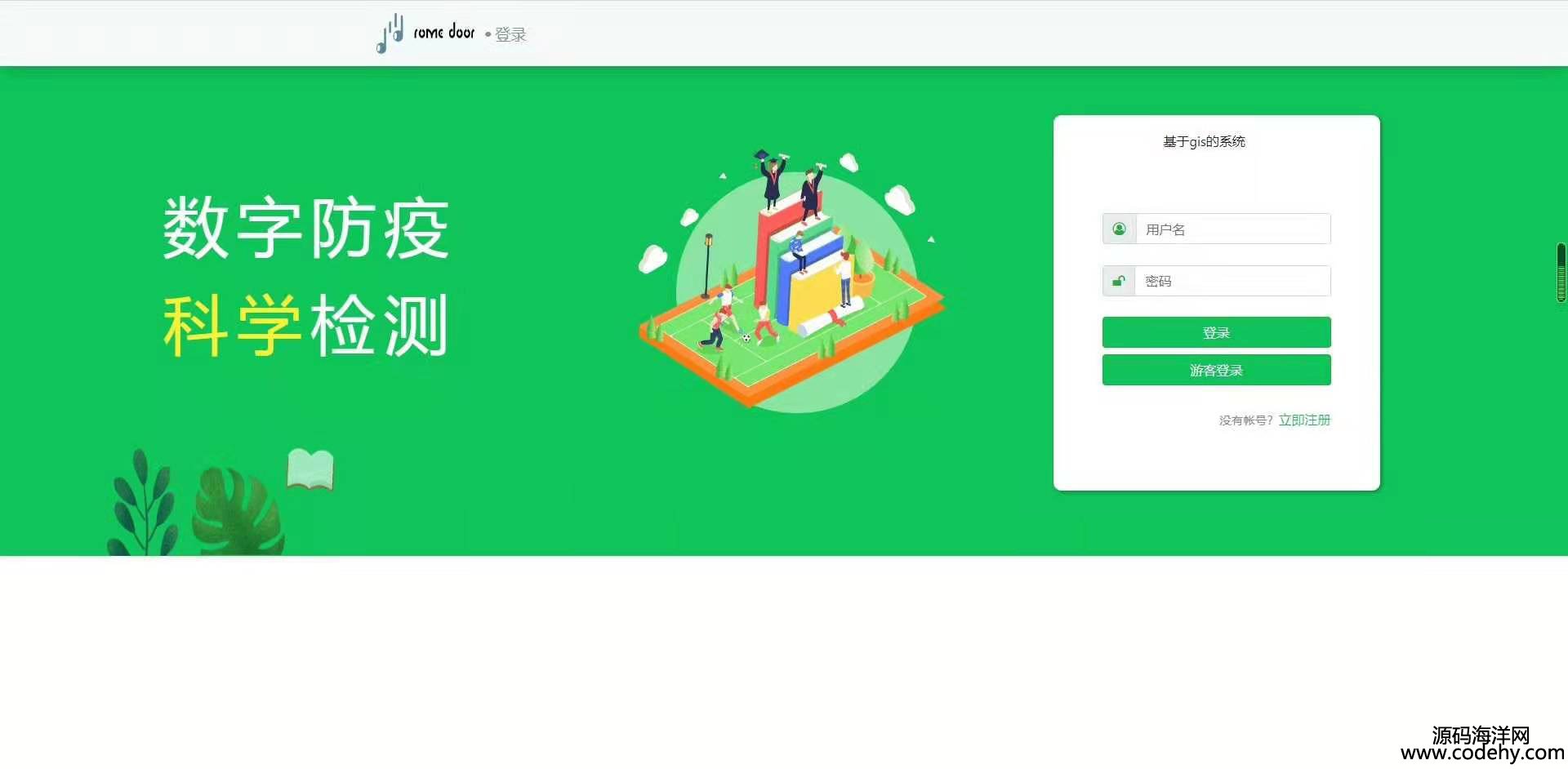Click the 基于gis的系统 title text

[1204, 141]
